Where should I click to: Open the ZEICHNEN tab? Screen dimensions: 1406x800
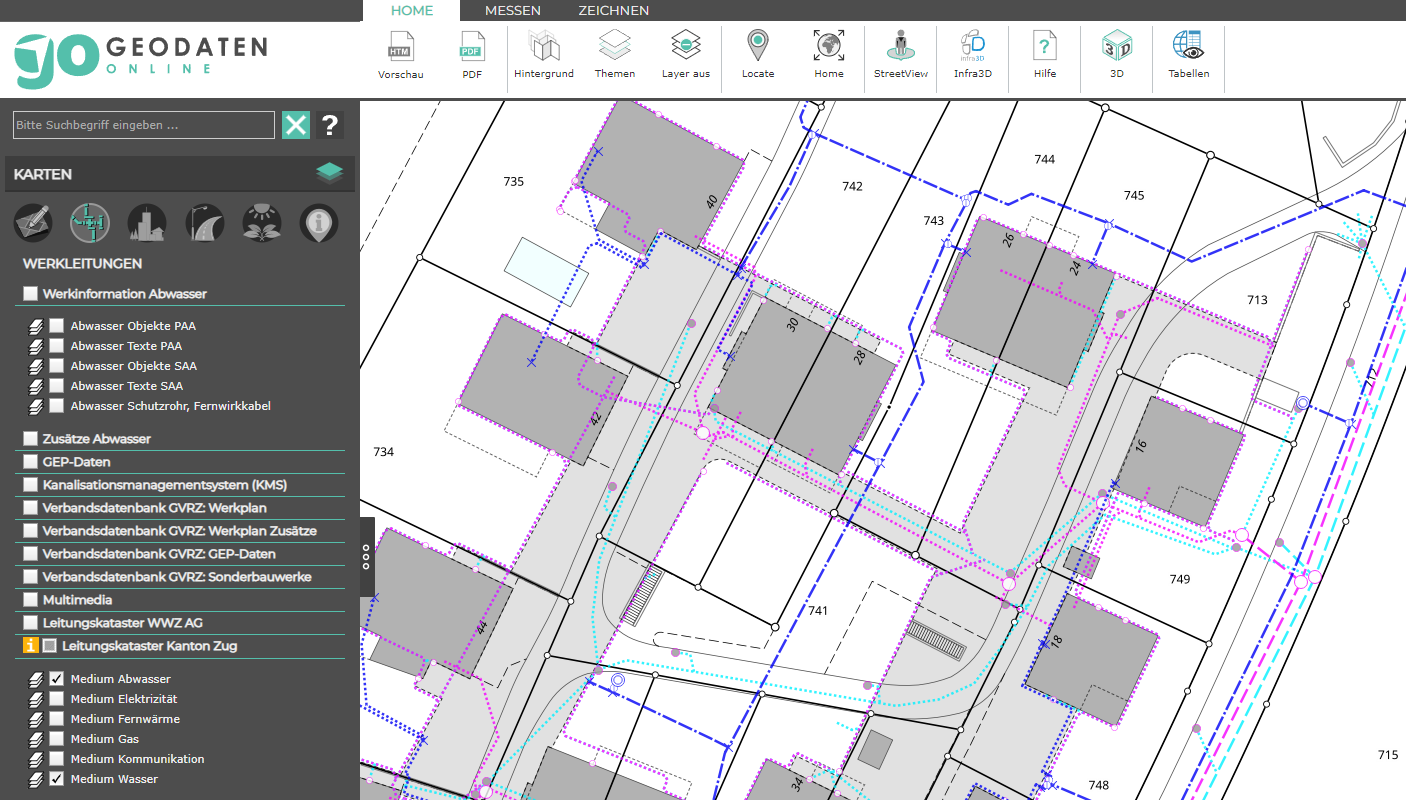(613, 11)
